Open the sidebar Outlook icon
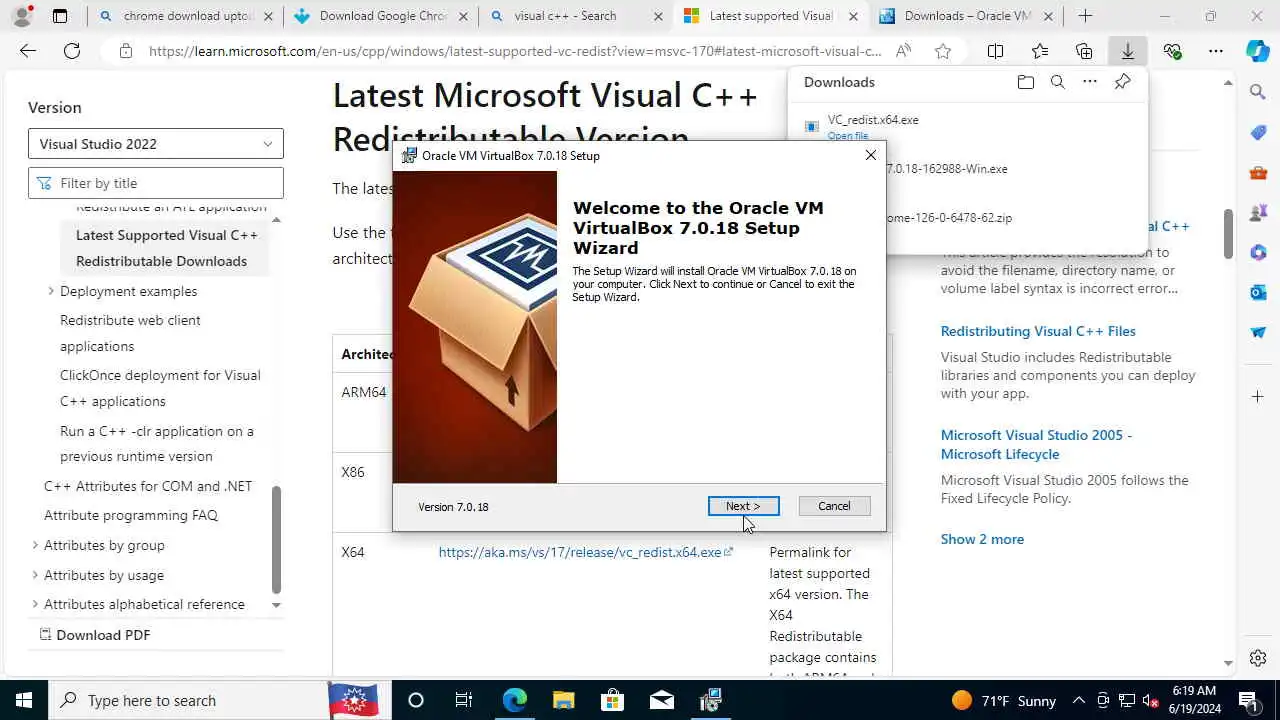Viewport: 1280px width, 720px height. click(1258, 292)
